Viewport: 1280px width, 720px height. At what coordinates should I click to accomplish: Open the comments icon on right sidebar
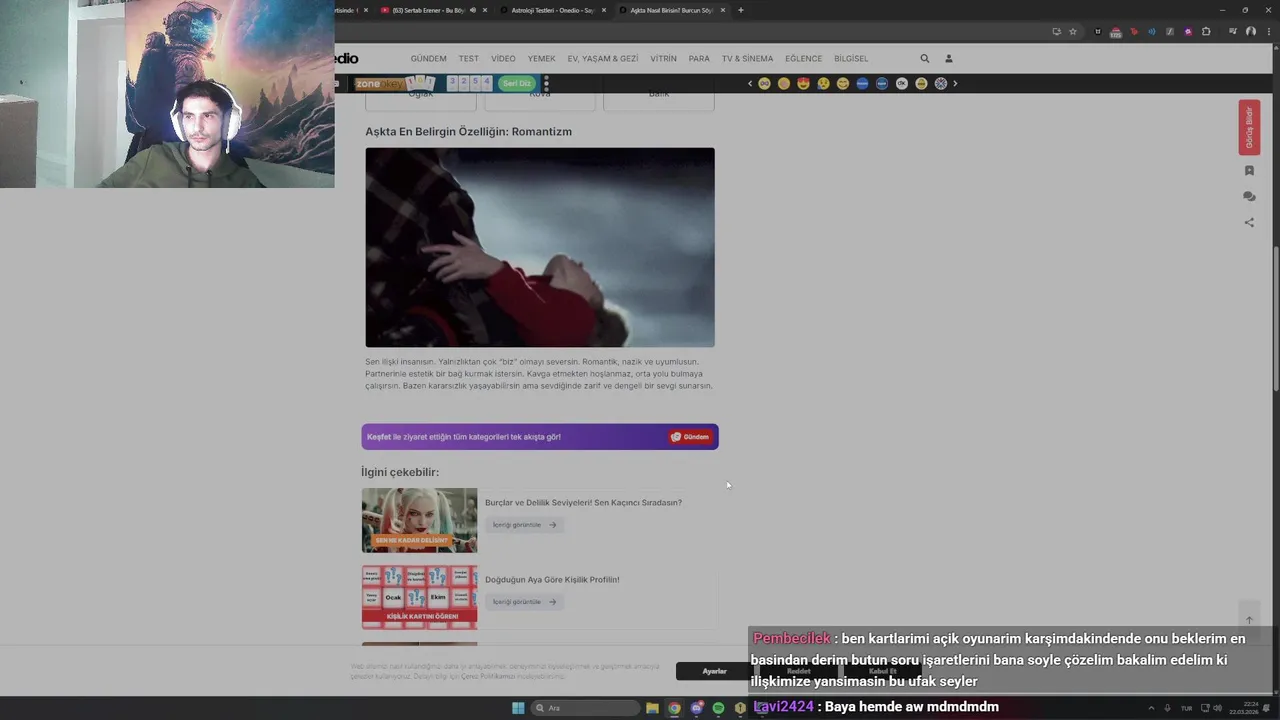(x=1249, y=197)
